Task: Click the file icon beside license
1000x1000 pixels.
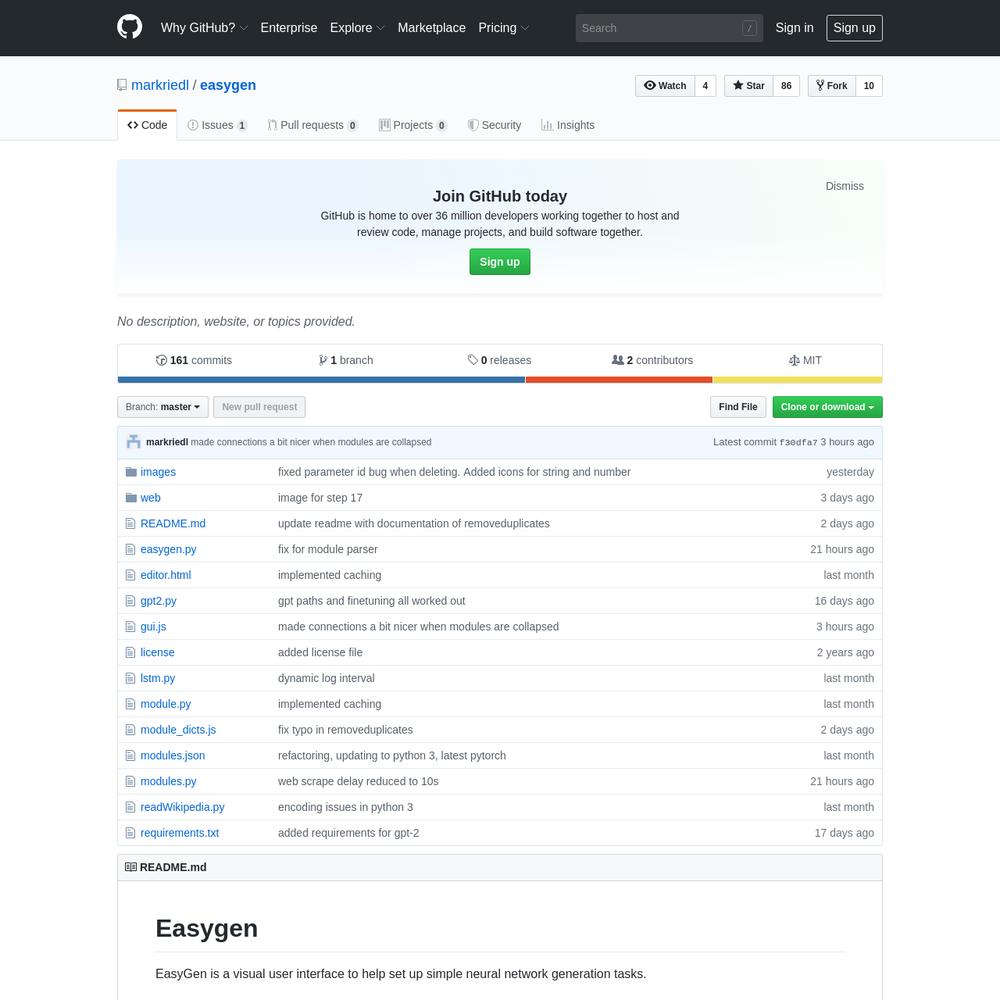Action: (130, 652)
